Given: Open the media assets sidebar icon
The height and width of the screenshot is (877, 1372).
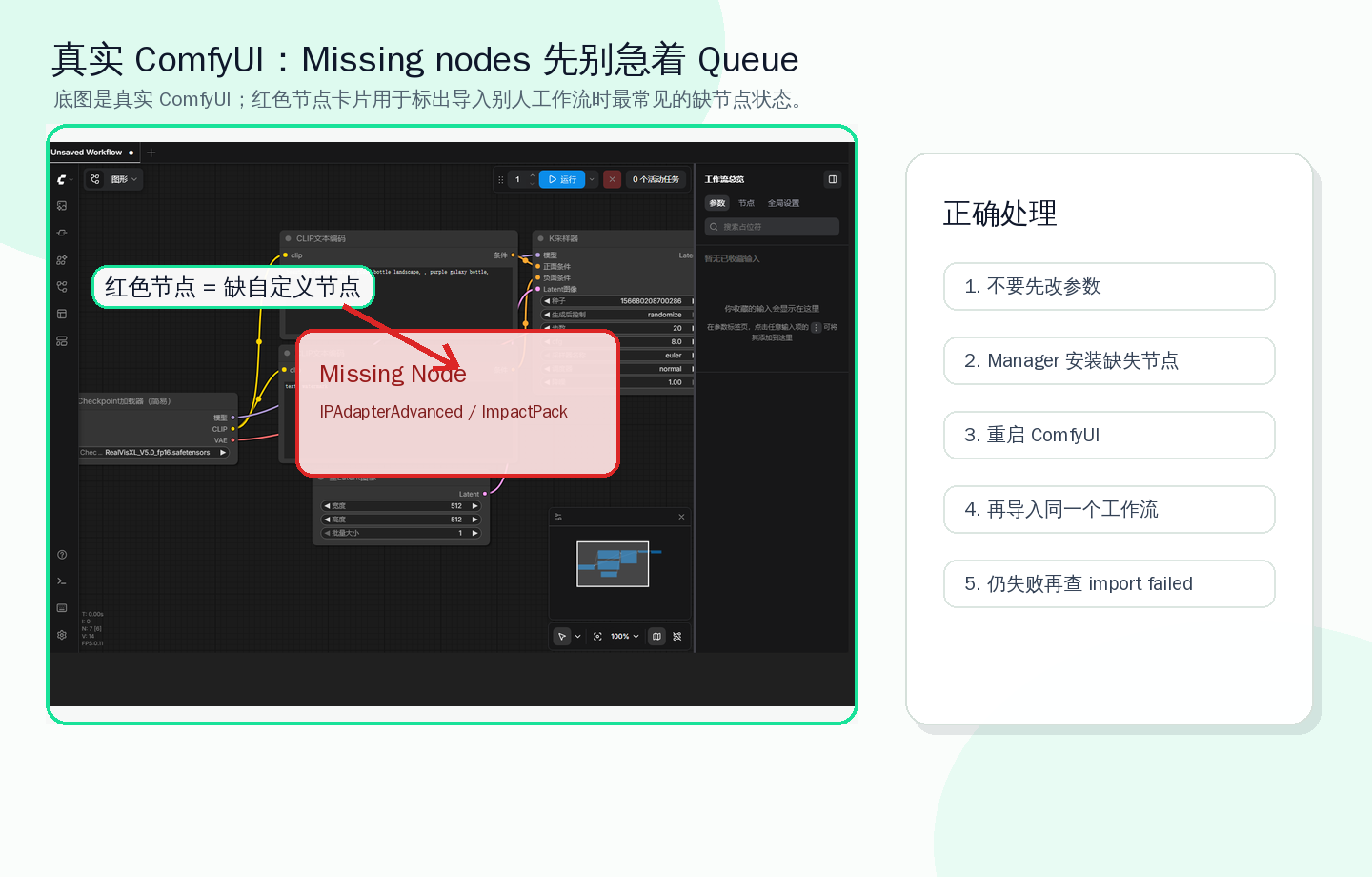Looking at the screenshot, I should pyautogui.click(x=62, y=206).
